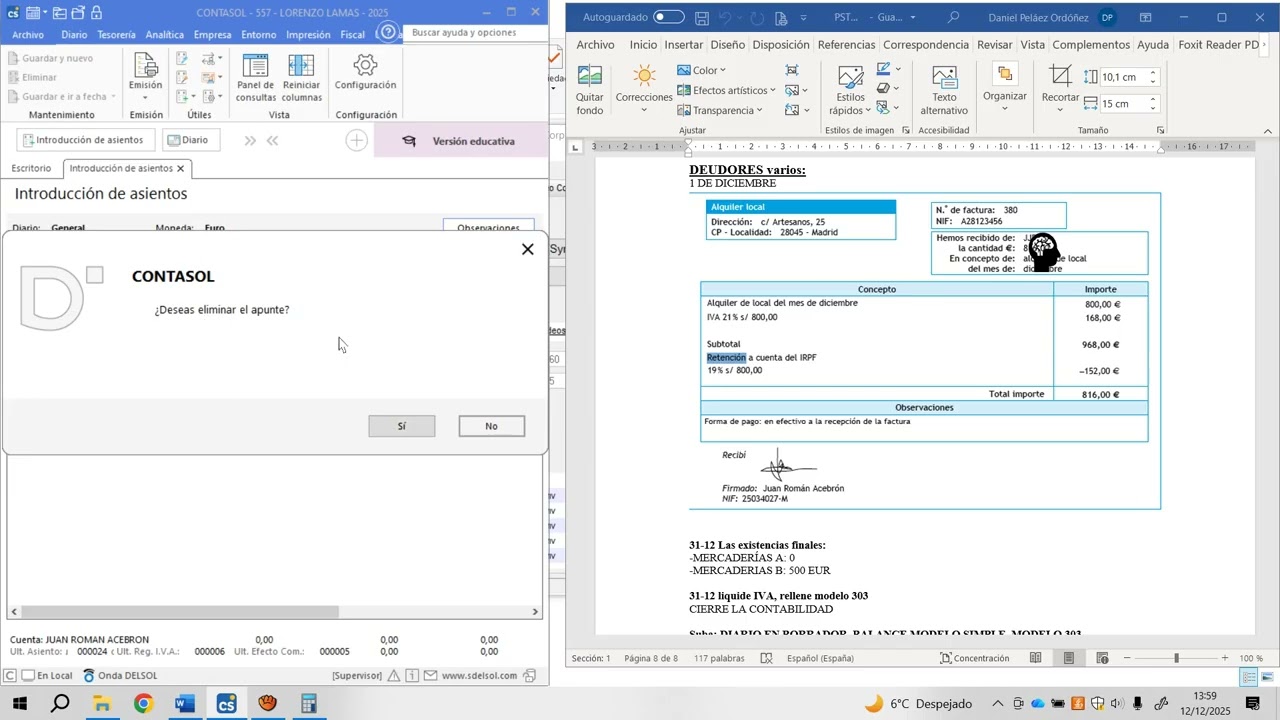The height and width of the screenshot is (720, 1280).
Task: Click Word zoom in plus button
Action: (1225, 658)
